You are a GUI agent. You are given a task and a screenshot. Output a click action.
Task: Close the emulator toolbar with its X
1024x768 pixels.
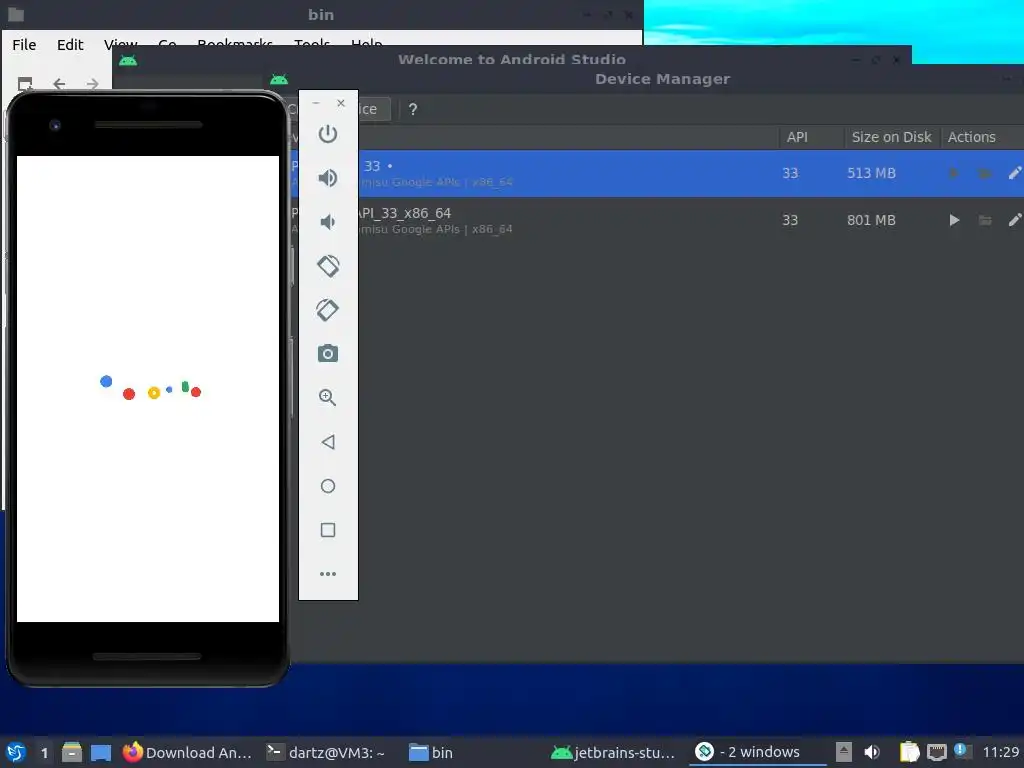pyautogui.click(x=341, y=103)
